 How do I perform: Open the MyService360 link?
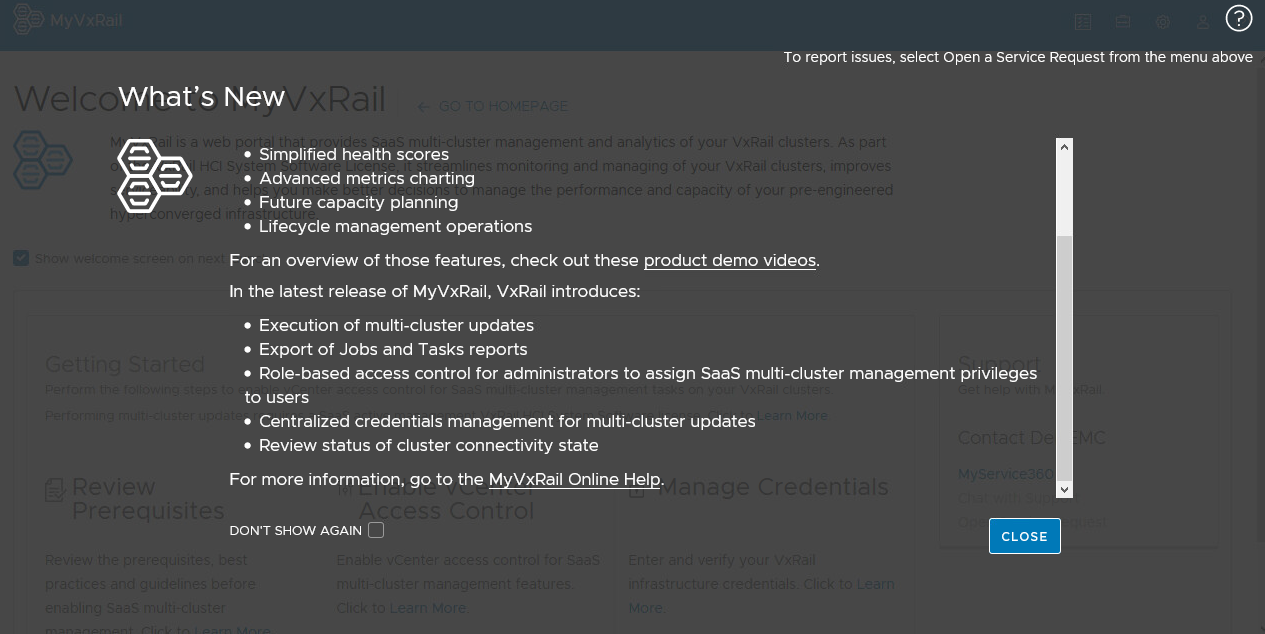coord(1005,474)
